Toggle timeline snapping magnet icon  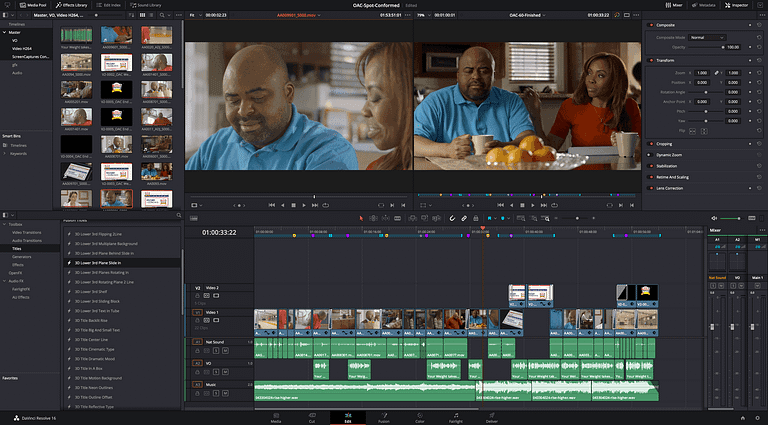tap(452, 218)
